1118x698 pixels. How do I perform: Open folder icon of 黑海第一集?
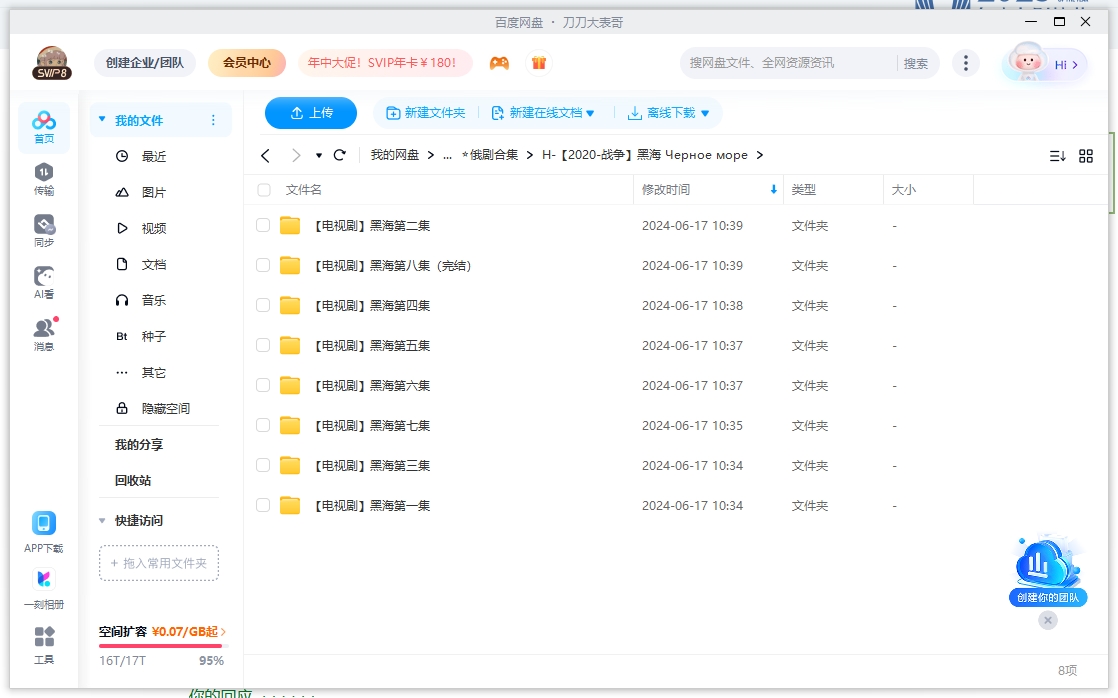click(289, 505)
